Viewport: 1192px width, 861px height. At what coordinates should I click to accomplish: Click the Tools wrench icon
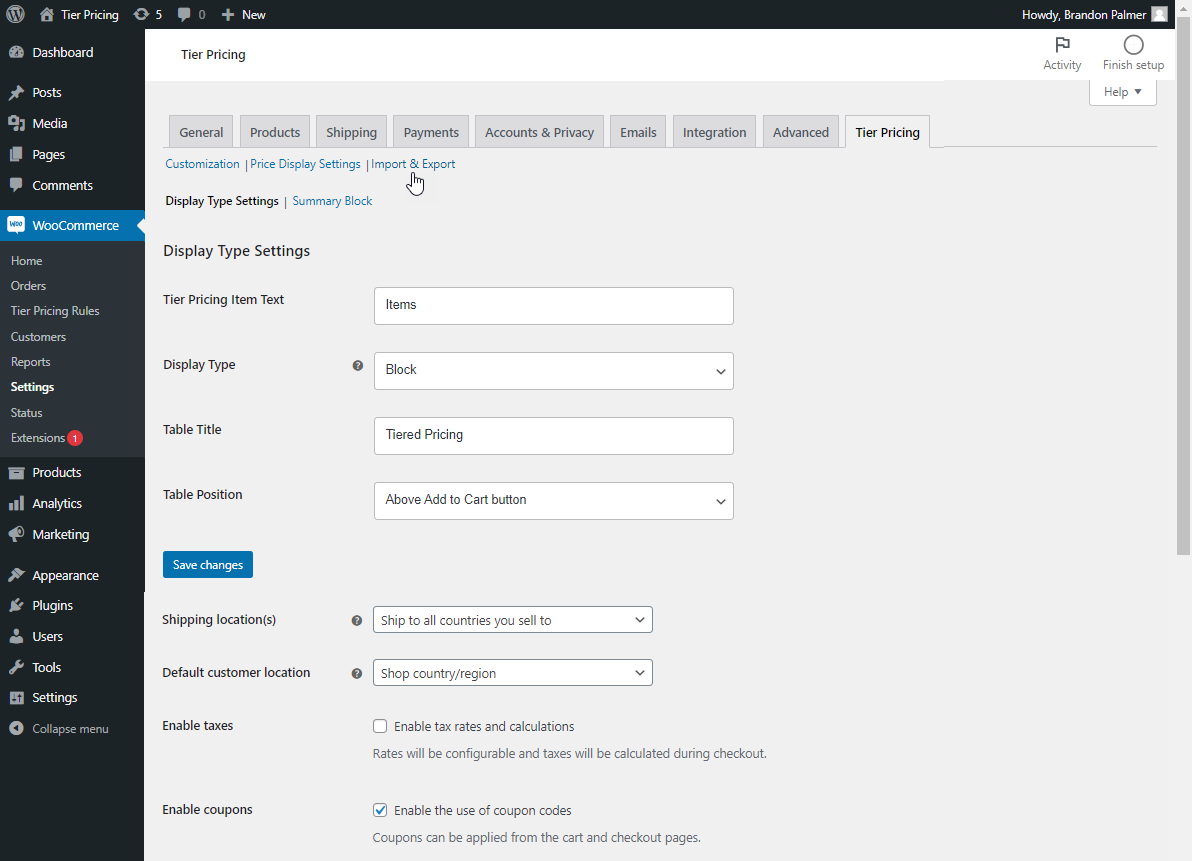coord(16,667)
